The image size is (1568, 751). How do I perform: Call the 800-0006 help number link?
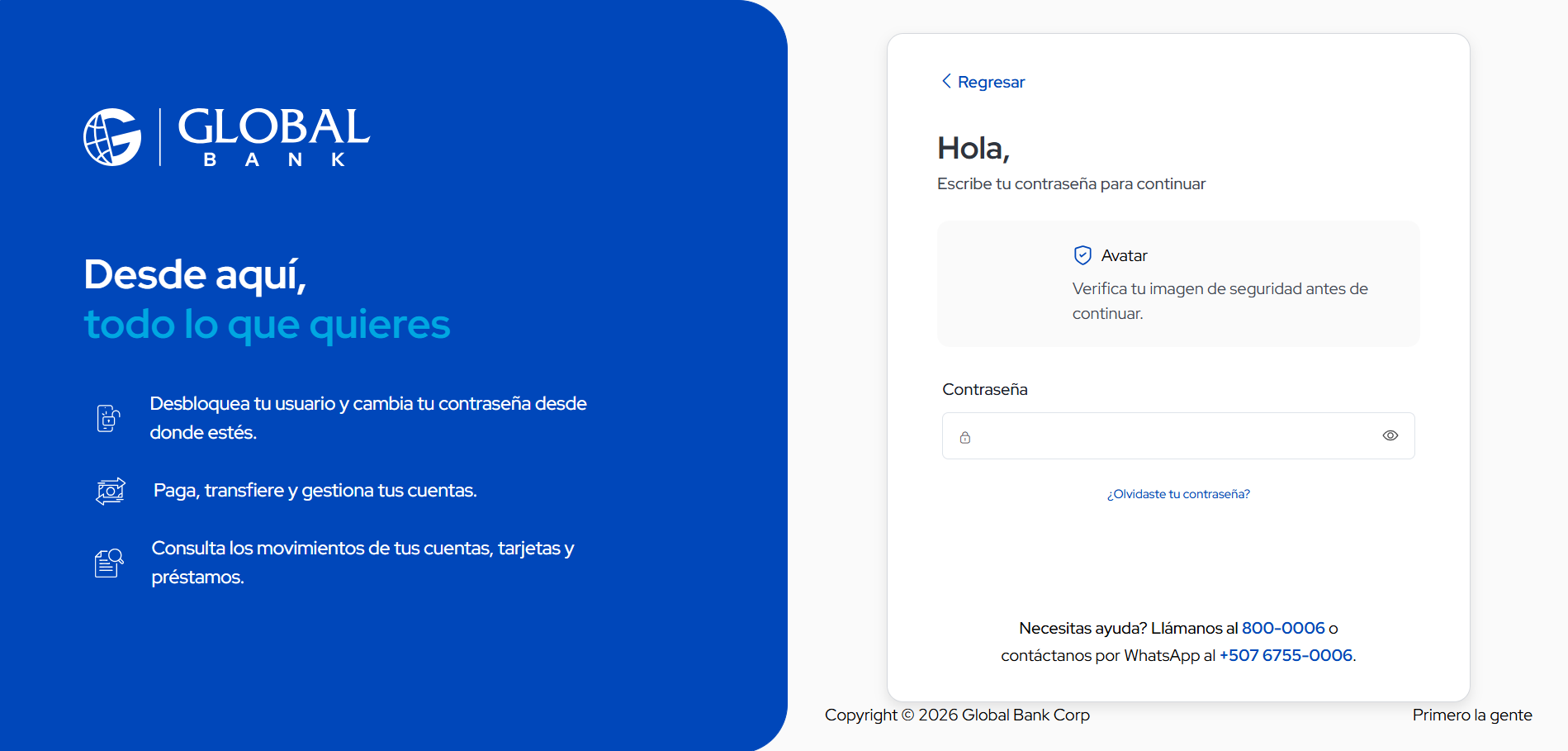click(x=1283, y=628)
